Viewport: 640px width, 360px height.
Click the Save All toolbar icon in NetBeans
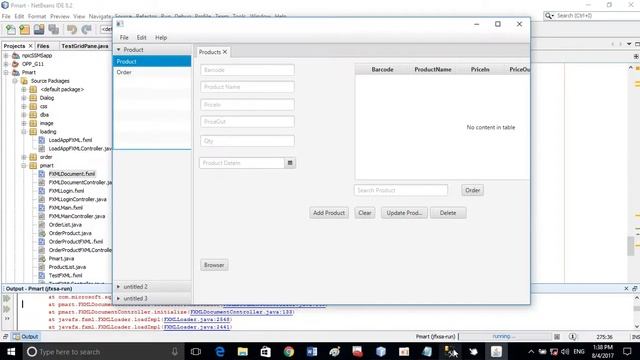tap(53, 29)
